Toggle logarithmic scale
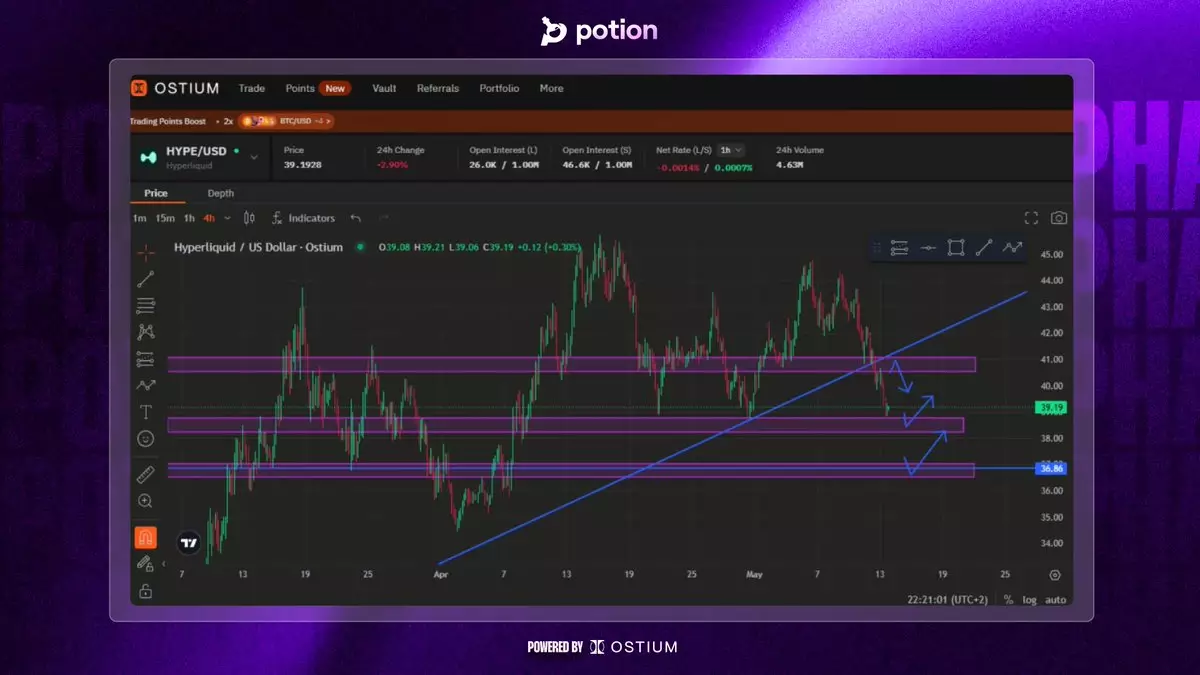Viewport: 1200px width, 675px height. (1030, 600)
